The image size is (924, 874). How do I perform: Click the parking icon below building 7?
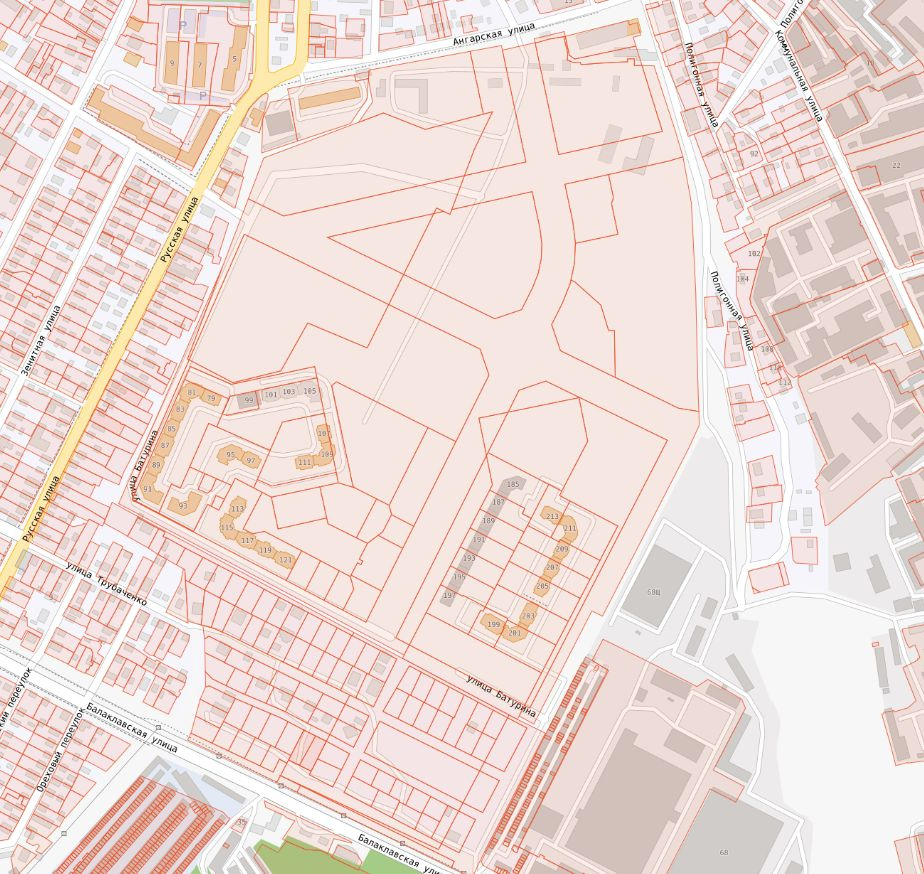(203, 96)
